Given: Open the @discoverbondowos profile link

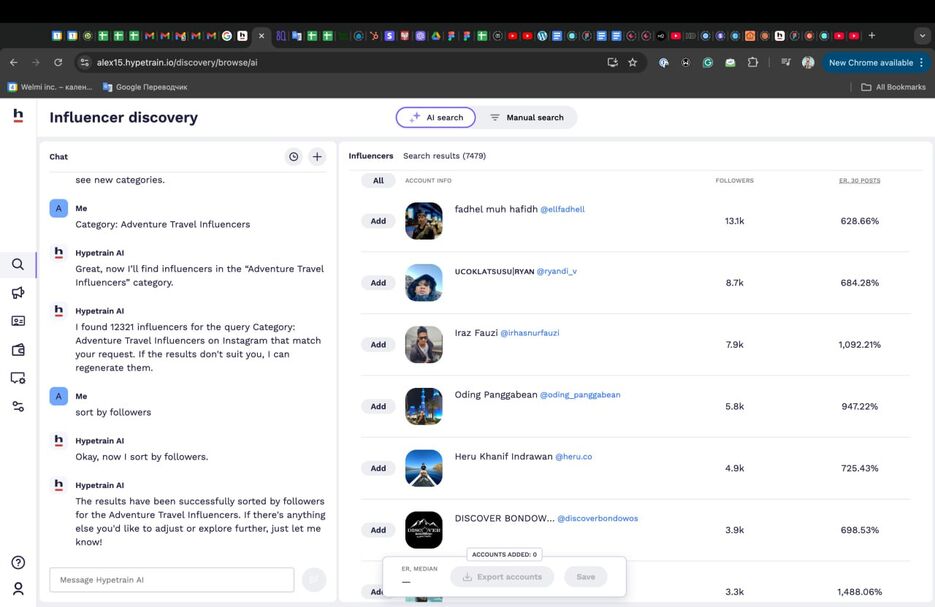Looking at the screenshot, I should (597, 519).
